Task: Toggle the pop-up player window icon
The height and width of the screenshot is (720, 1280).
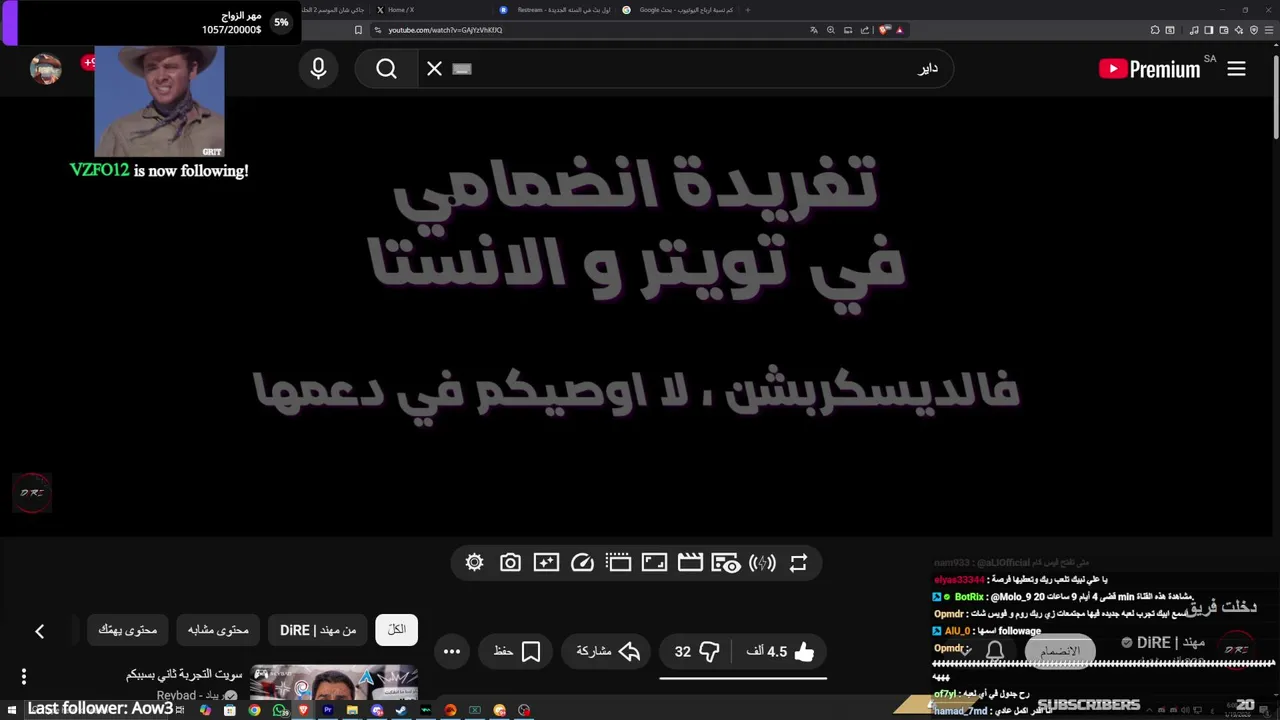Action: [x=618, y=563]
